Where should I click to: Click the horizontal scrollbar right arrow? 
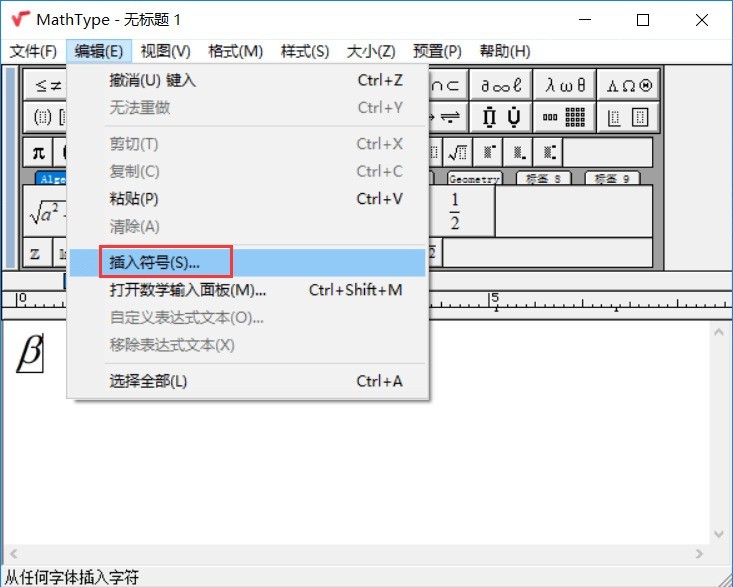(x=699, y=554)
